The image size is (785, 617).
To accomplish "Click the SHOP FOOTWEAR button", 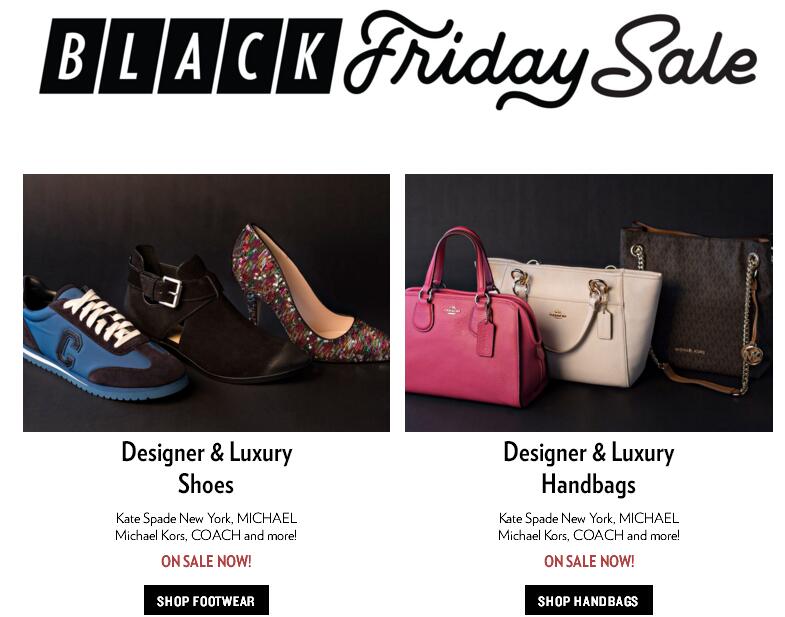I will 206,600.
